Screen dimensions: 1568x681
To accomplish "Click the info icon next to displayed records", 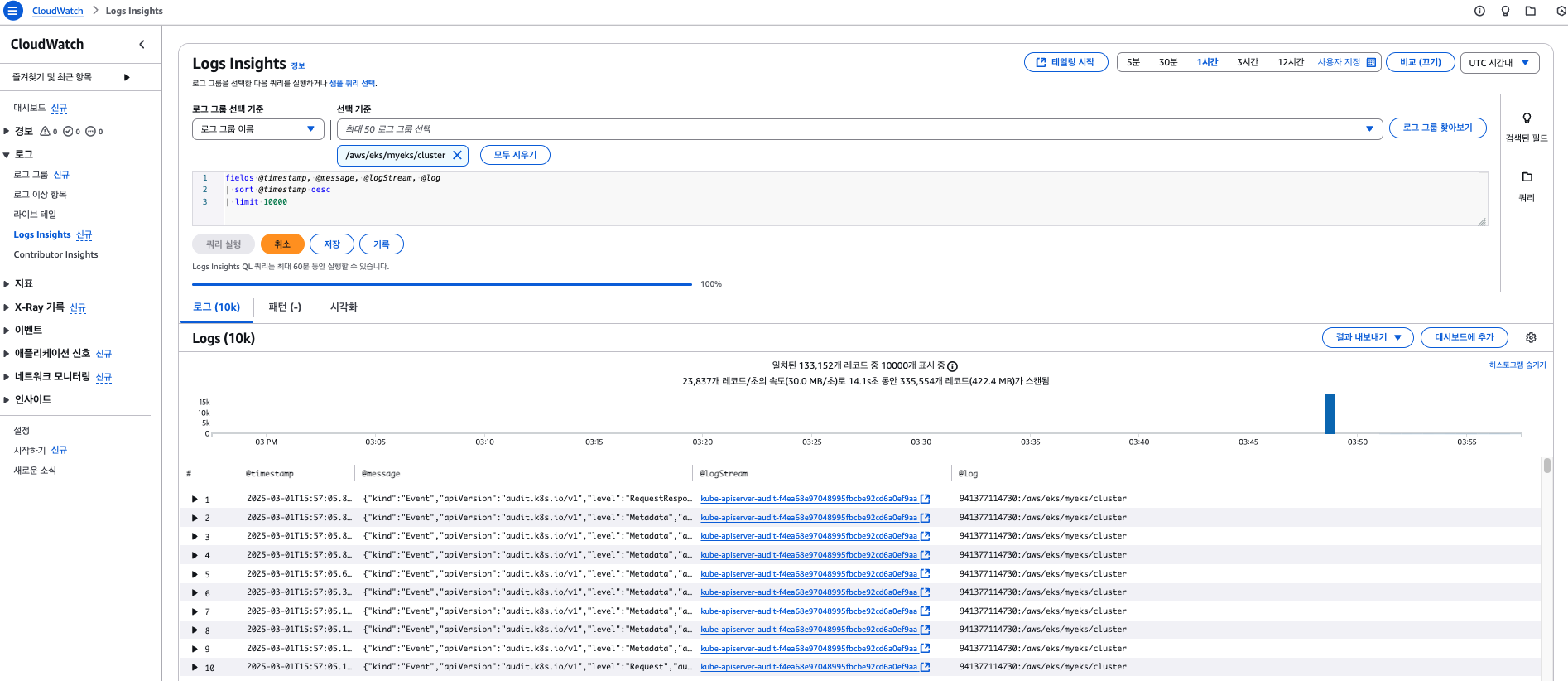I will tap(952, 366).
